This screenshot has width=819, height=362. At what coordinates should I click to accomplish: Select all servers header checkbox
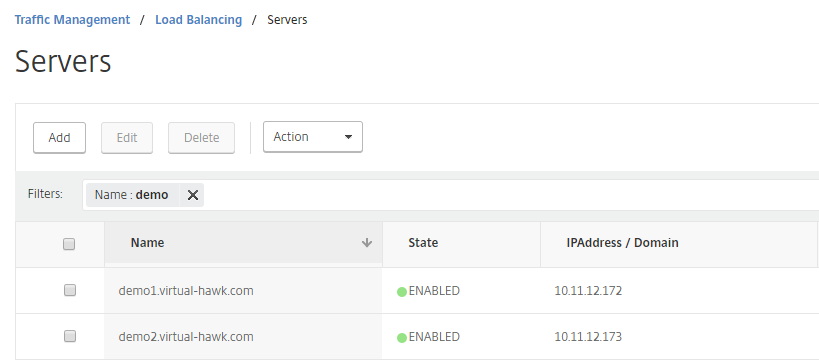tap(69, 243)
